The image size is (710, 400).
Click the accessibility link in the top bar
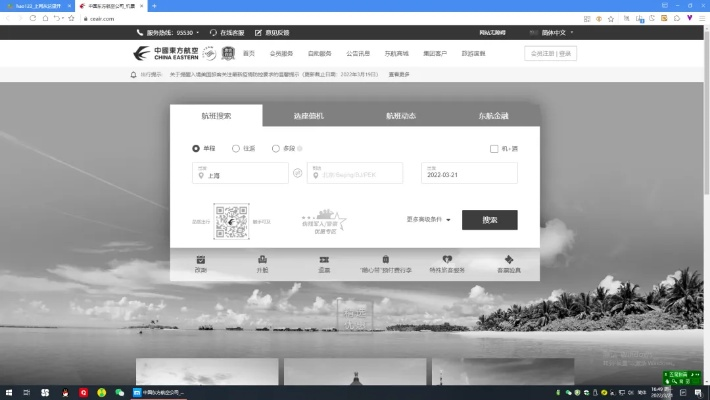pos(492,33)
